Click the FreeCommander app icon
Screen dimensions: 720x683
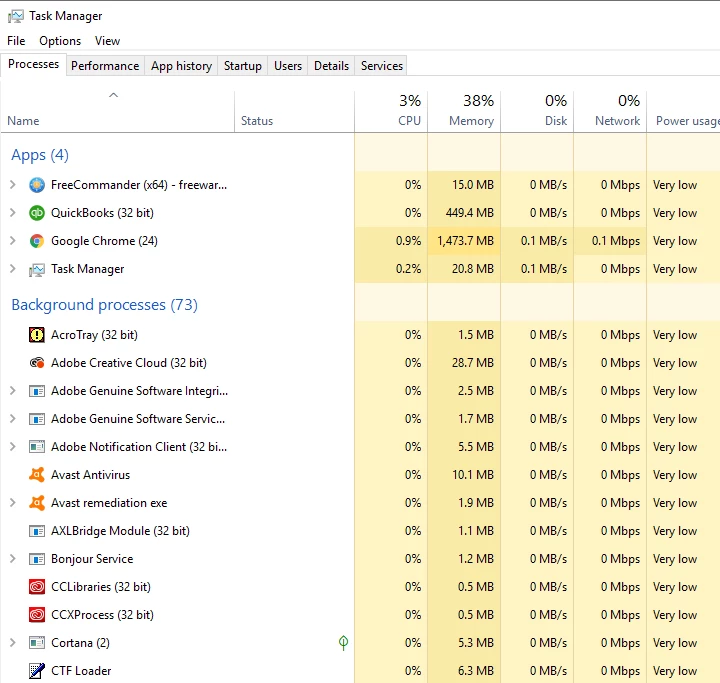(x=37, y=185)
